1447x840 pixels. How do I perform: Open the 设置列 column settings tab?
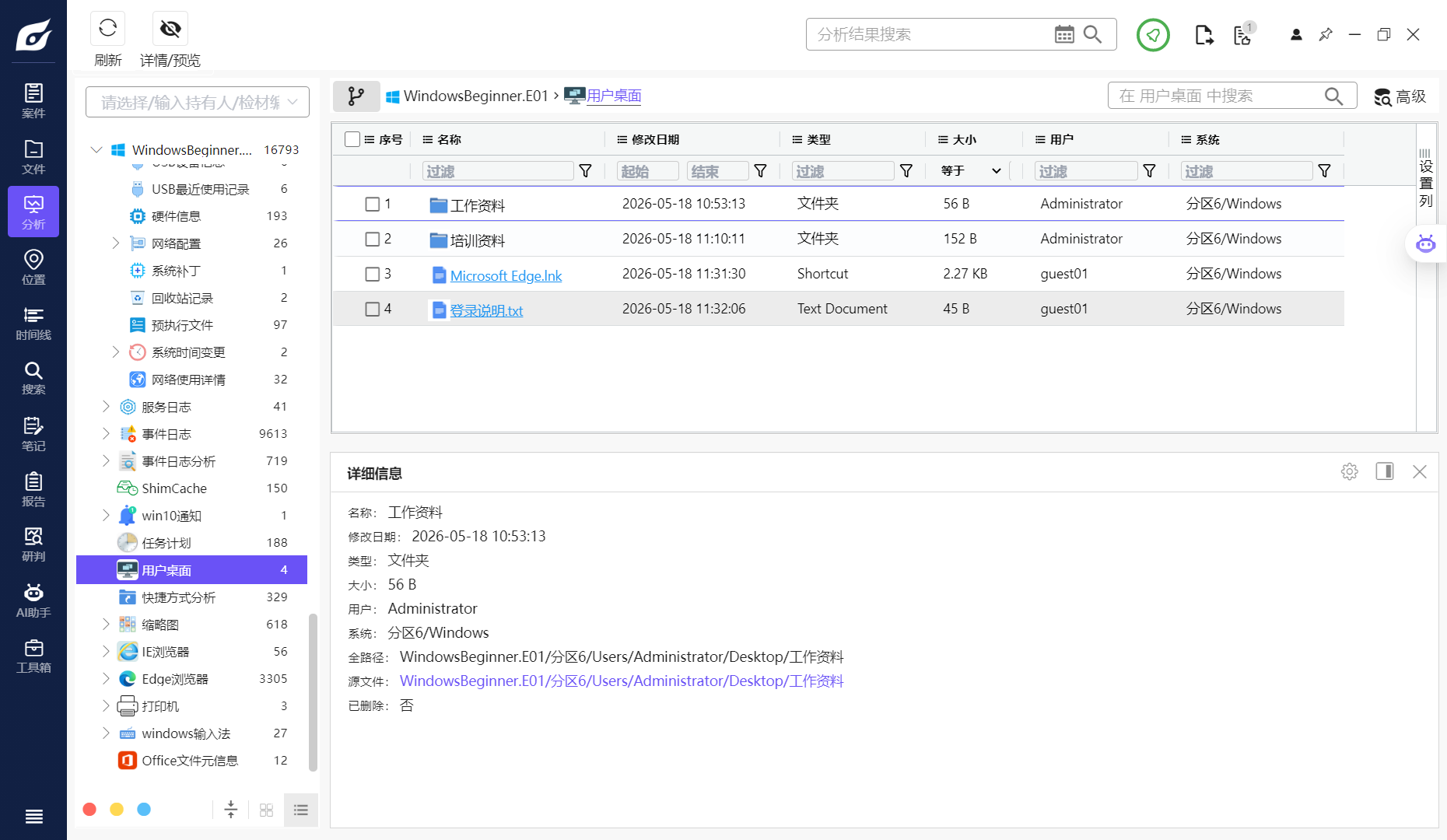click(1425, 177)
